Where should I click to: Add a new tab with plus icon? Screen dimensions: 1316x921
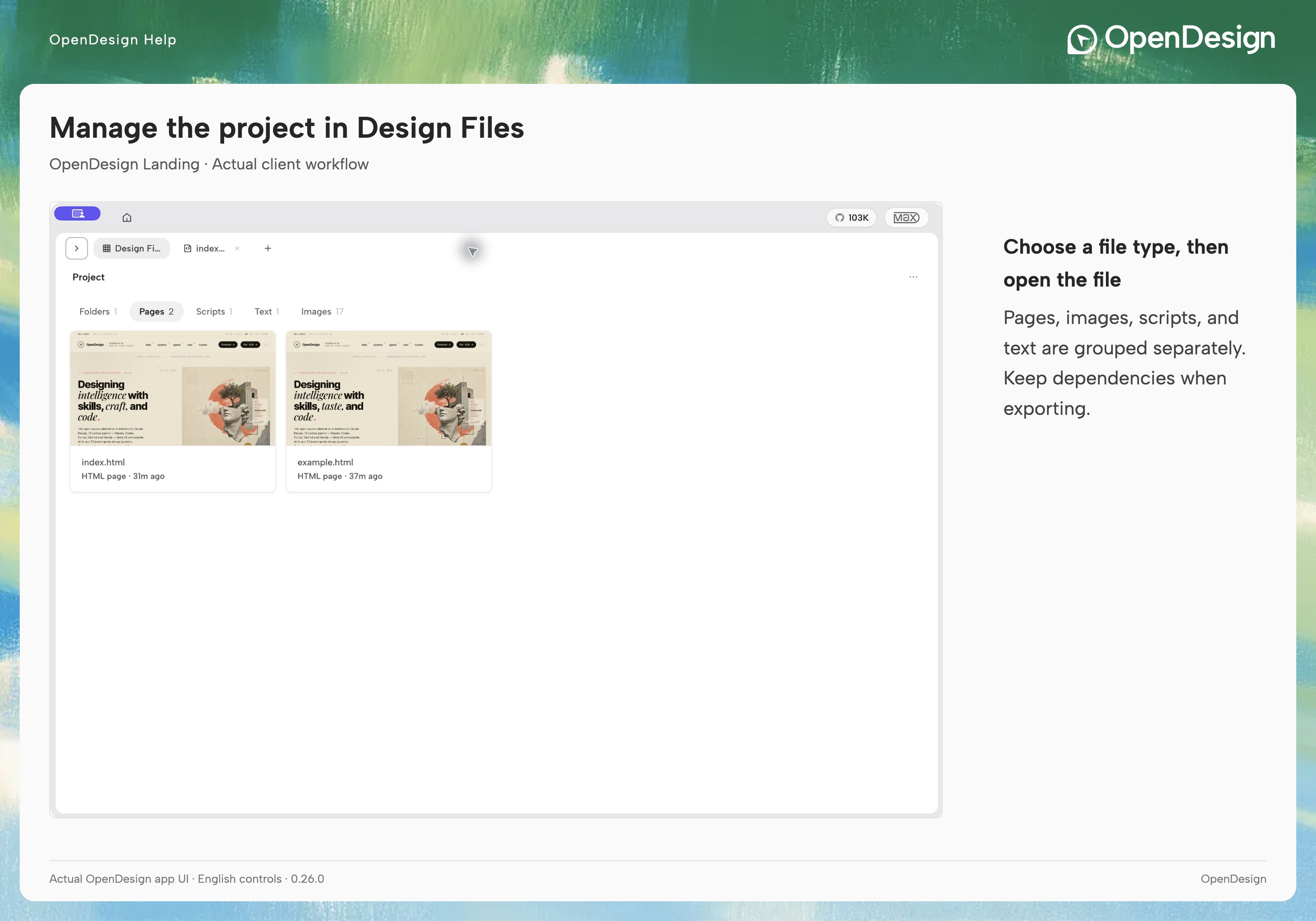[268, 248]
